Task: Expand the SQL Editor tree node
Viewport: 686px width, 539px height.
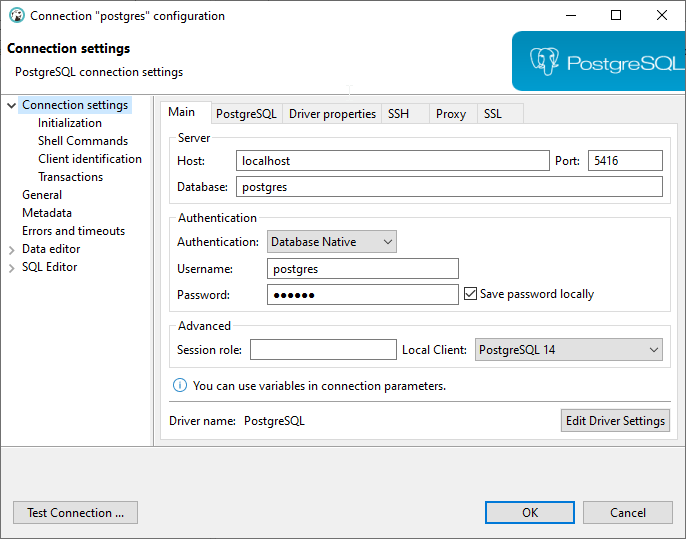Action: (12, 268)
